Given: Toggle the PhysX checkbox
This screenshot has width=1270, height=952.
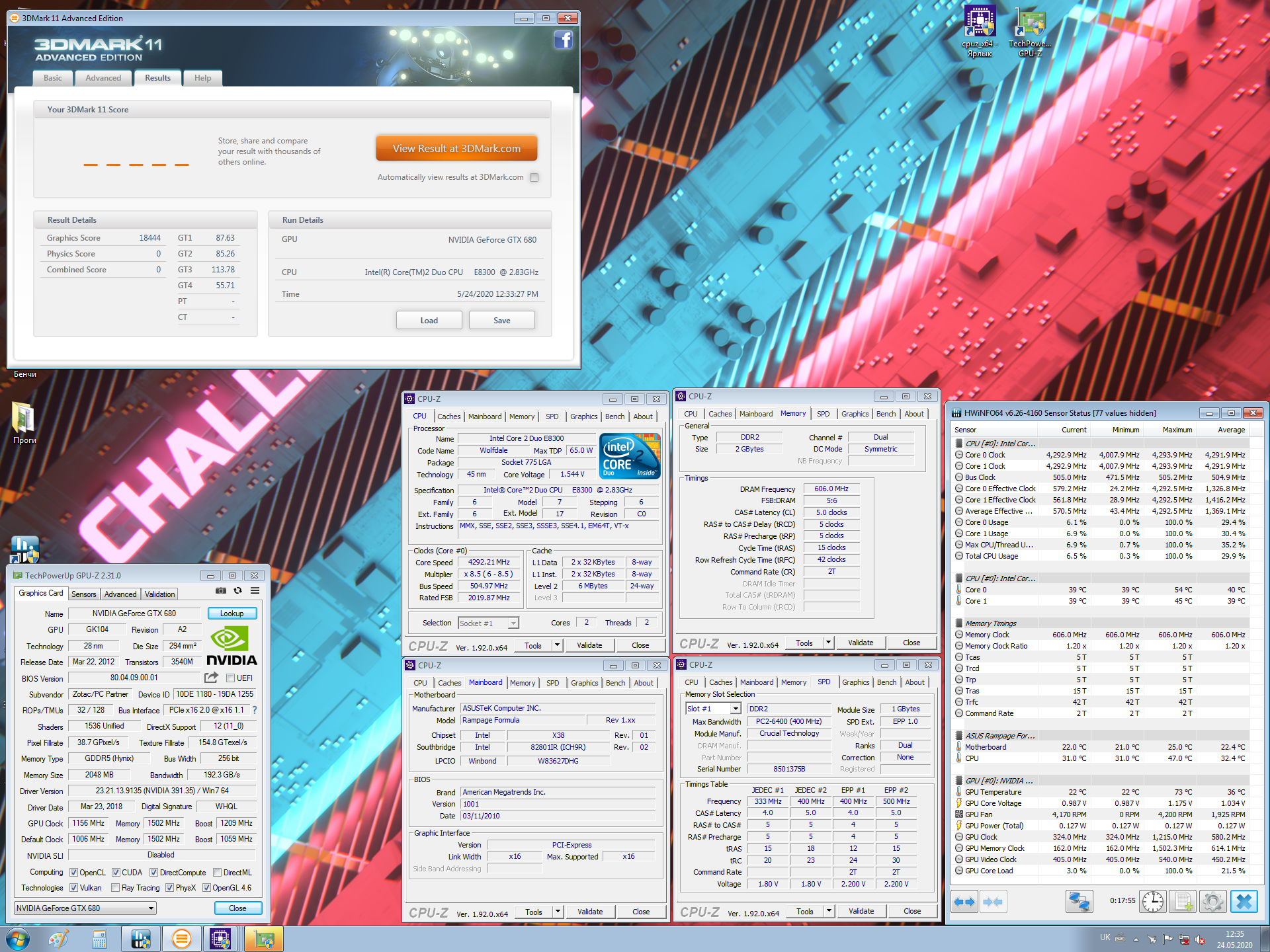Looking at the screenshot, I should (x=170, y=888).
